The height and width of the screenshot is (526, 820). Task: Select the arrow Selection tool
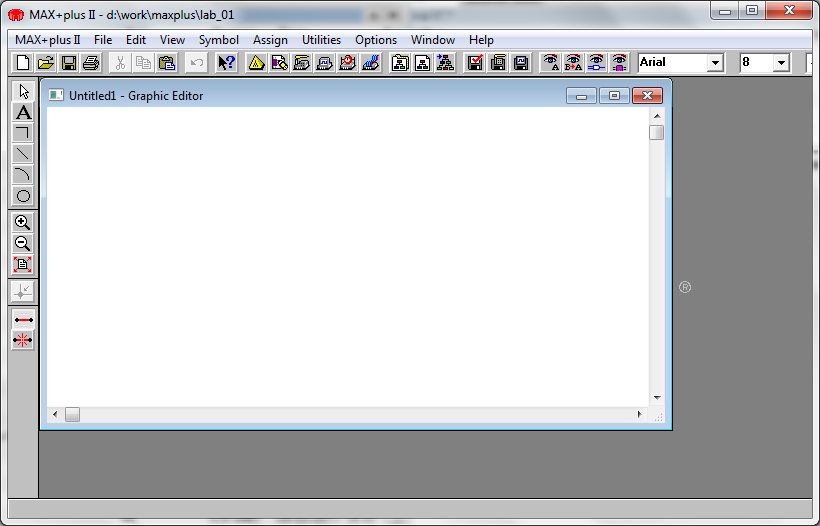click(x=23, y=92)
